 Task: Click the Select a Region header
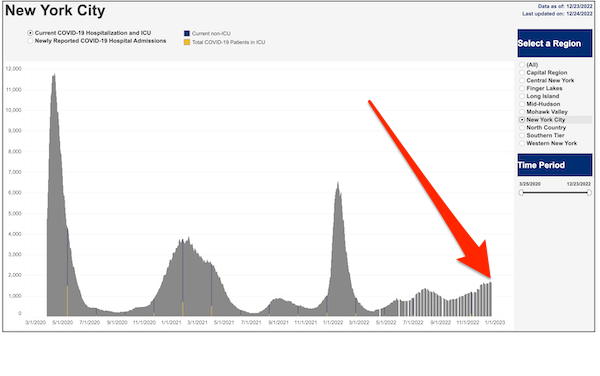pos(555,43)
